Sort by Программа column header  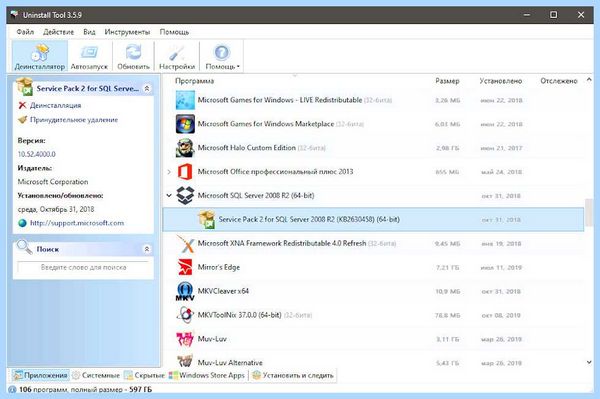click(x=194, y=81)
